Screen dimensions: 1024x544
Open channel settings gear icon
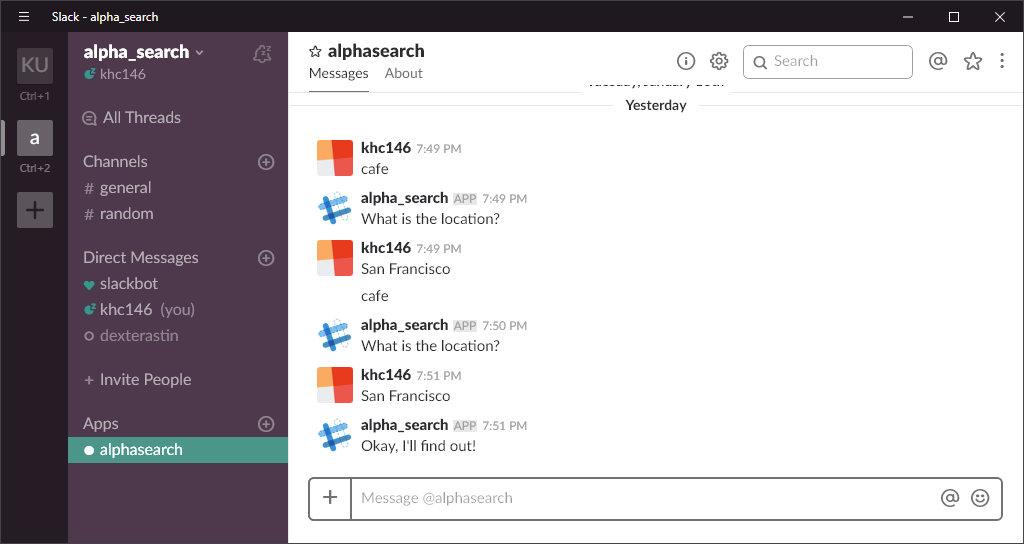(x=719, y=61)
